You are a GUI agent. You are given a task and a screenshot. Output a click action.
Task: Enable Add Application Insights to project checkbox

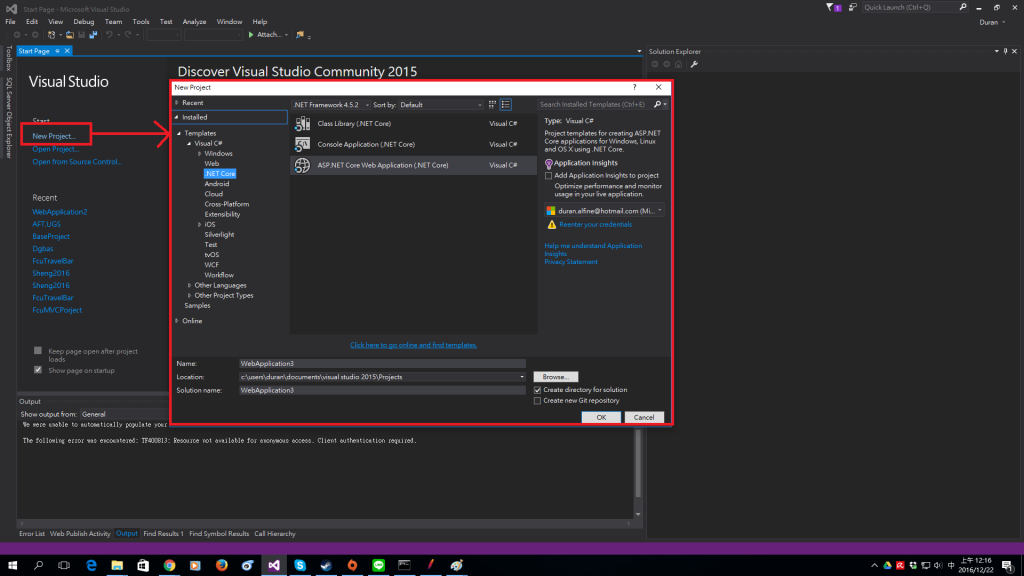[549, 176]
